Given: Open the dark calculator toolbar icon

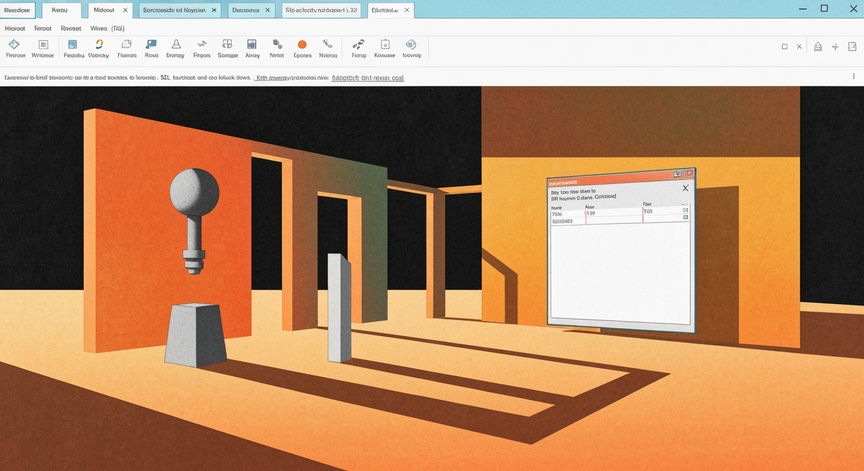Looking at the screenshot, I should point(252,45).
